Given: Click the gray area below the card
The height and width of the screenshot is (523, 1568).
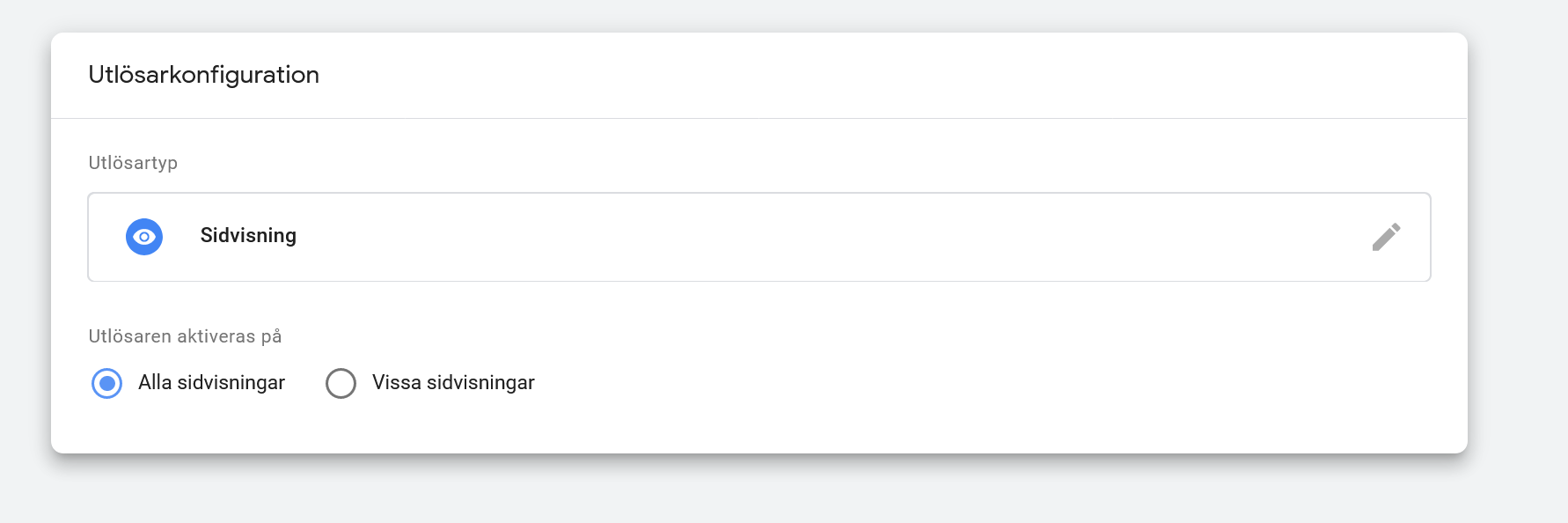Looking at the screenshot, I should [x=757, y=491].
